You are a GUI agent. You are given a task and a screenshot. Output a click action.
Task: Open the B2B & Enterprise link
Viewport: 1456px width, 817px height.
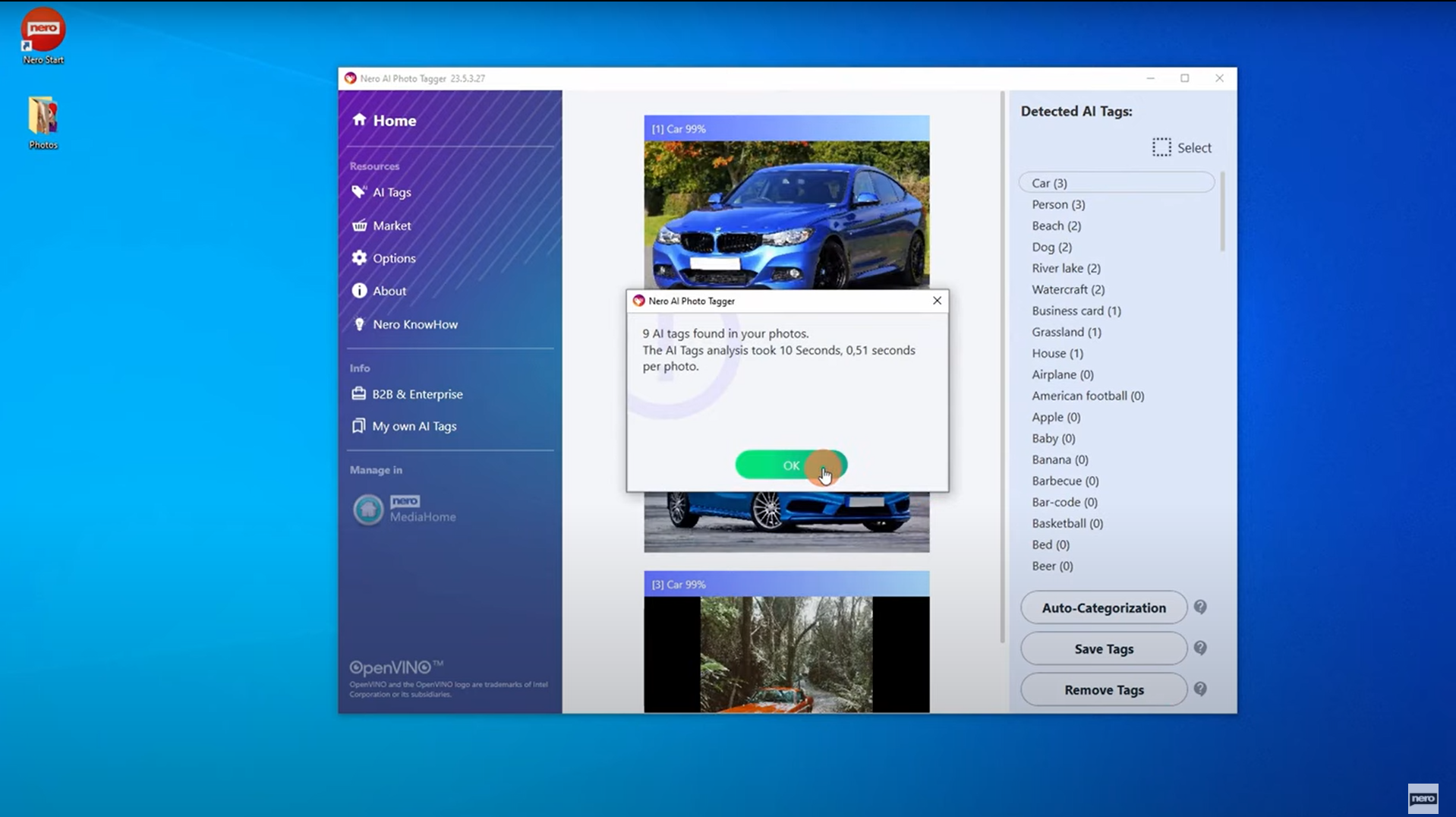[x=418, y=394]
